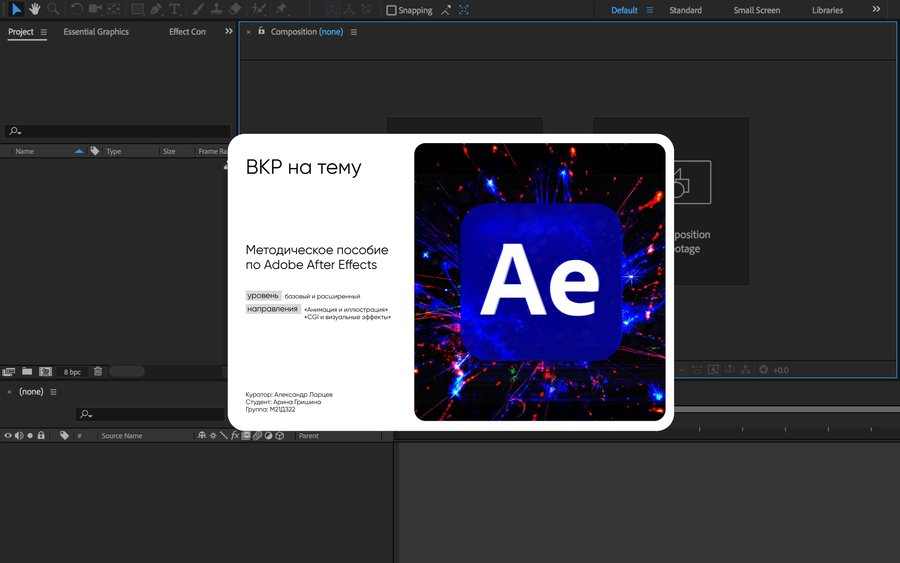
Task: Select the Type tool
Action: point(175,9)
